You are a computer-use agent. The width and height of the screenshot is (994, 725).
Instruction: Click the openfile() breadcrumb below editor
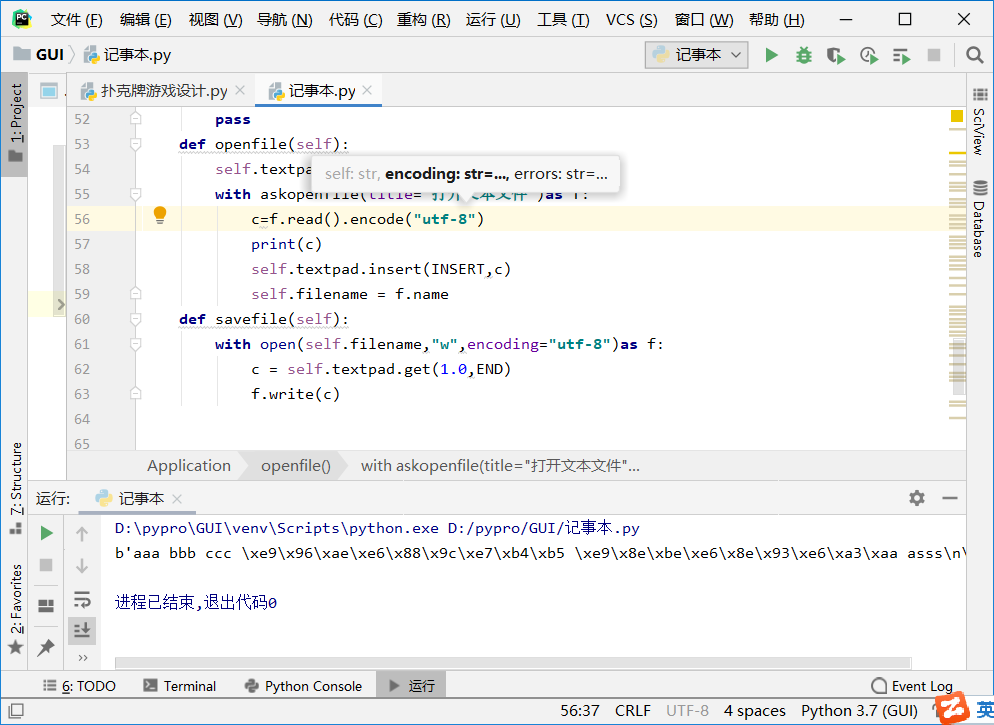pos(295,466)
